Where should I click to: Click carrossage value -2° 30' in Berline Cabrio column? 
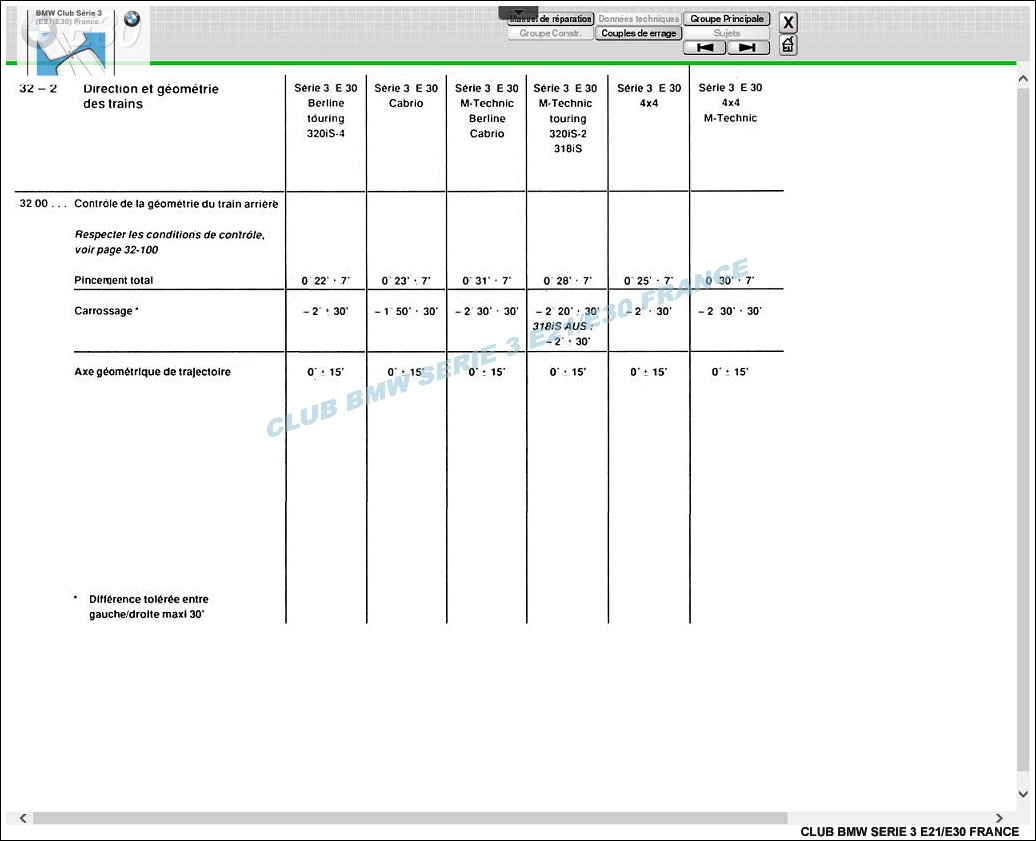click(x=487, y=311)
